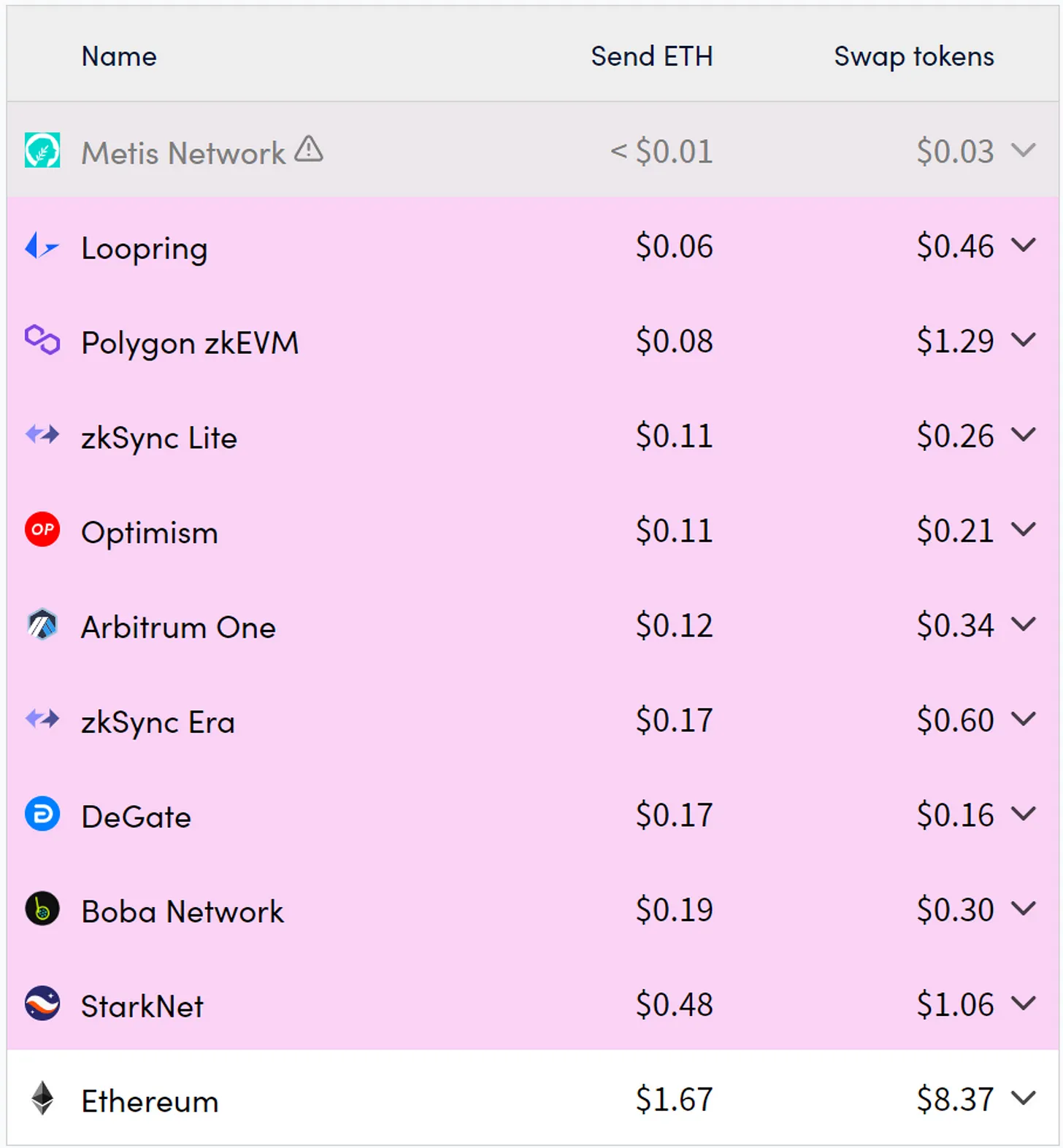1063x1148 pixels.
Task: Sort by the Send ETH column header
Action: (x=651, y=56)
